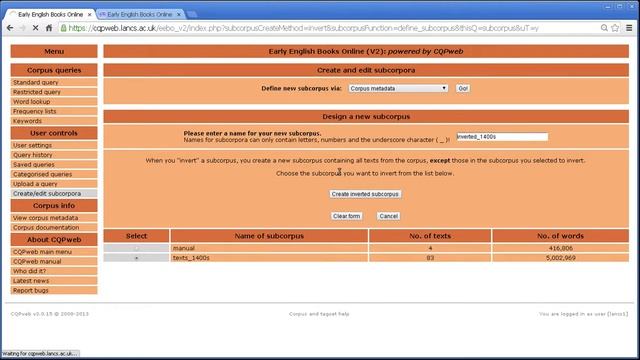Close the second Early English Books Online tab
The image size is (640, 360).
click(x=178, y=14)
